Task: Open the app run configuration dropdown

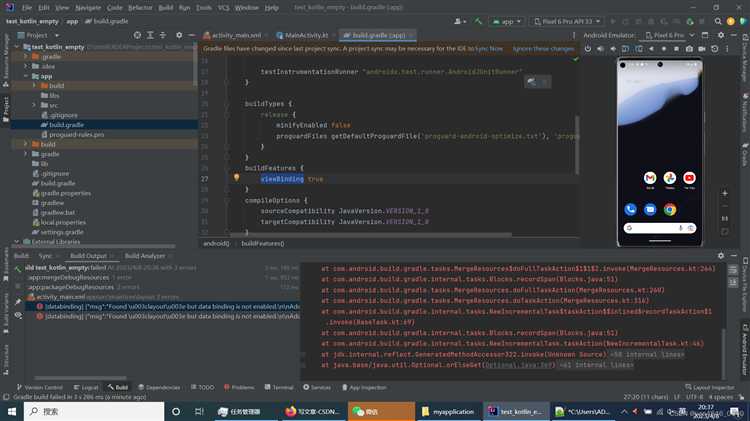Action: tap(507, 22)
